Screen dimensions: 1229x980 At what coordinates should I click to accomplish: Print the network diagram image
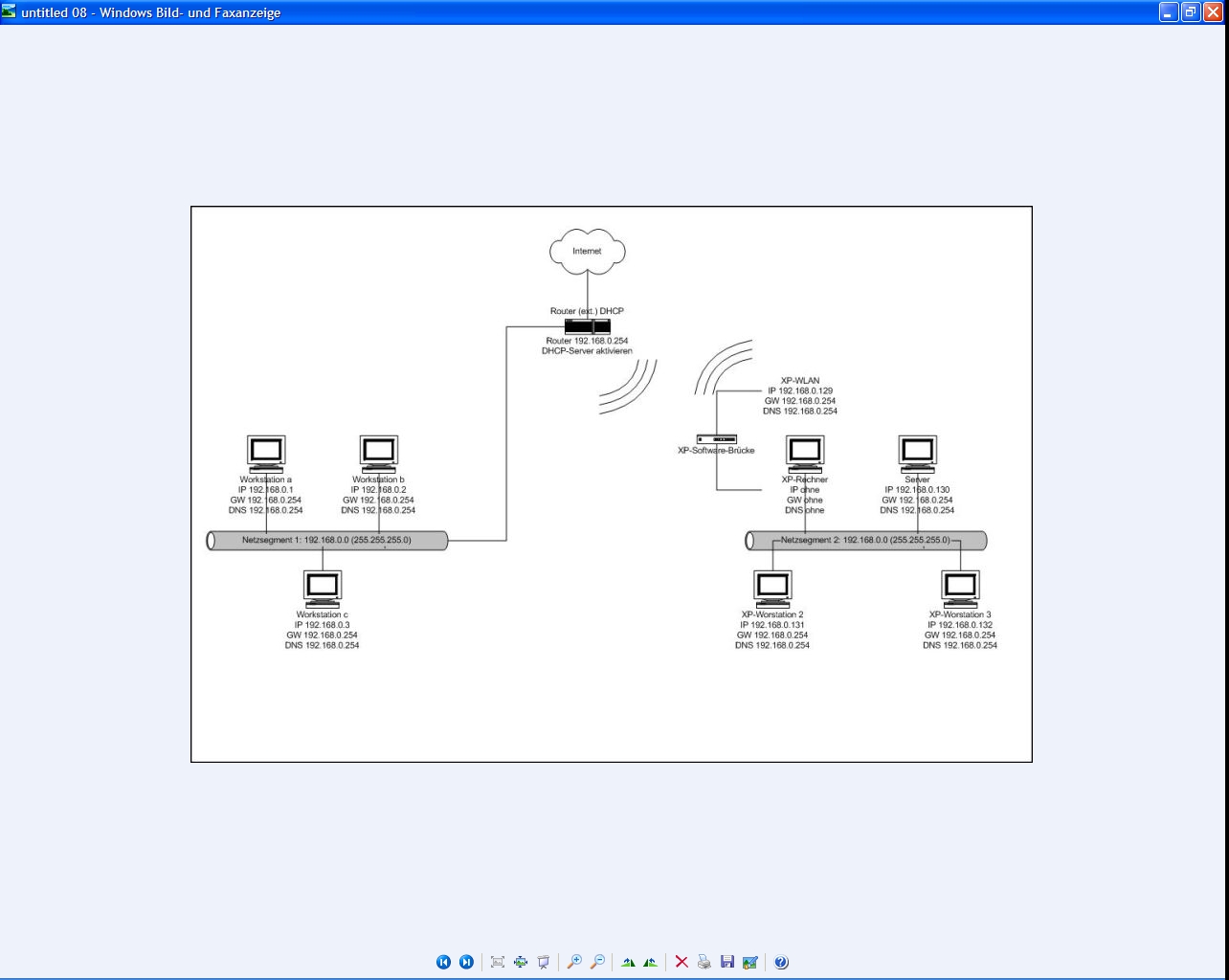point(704,962)
